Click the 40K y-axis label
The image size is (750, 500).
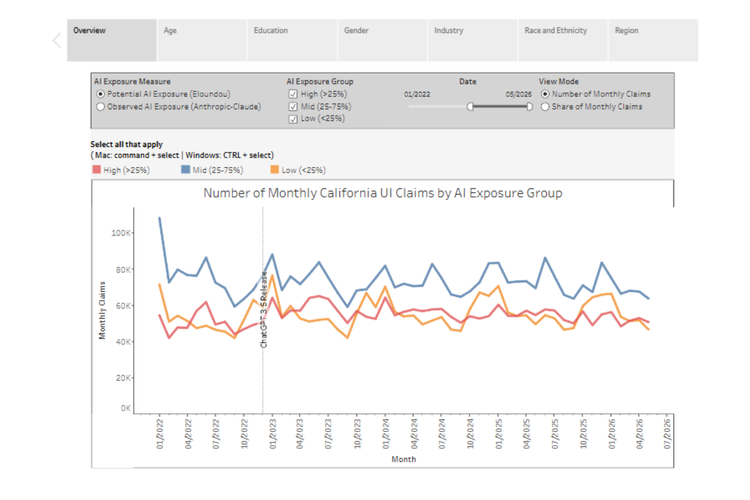coord(122,342)
